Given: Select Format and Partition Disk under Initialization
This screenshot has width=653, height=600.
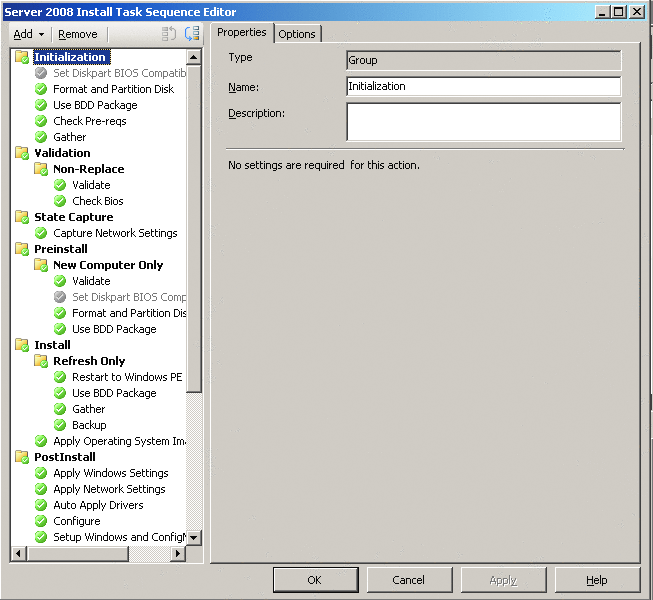Looking at the screenshot, I should [x=113, y=89].
